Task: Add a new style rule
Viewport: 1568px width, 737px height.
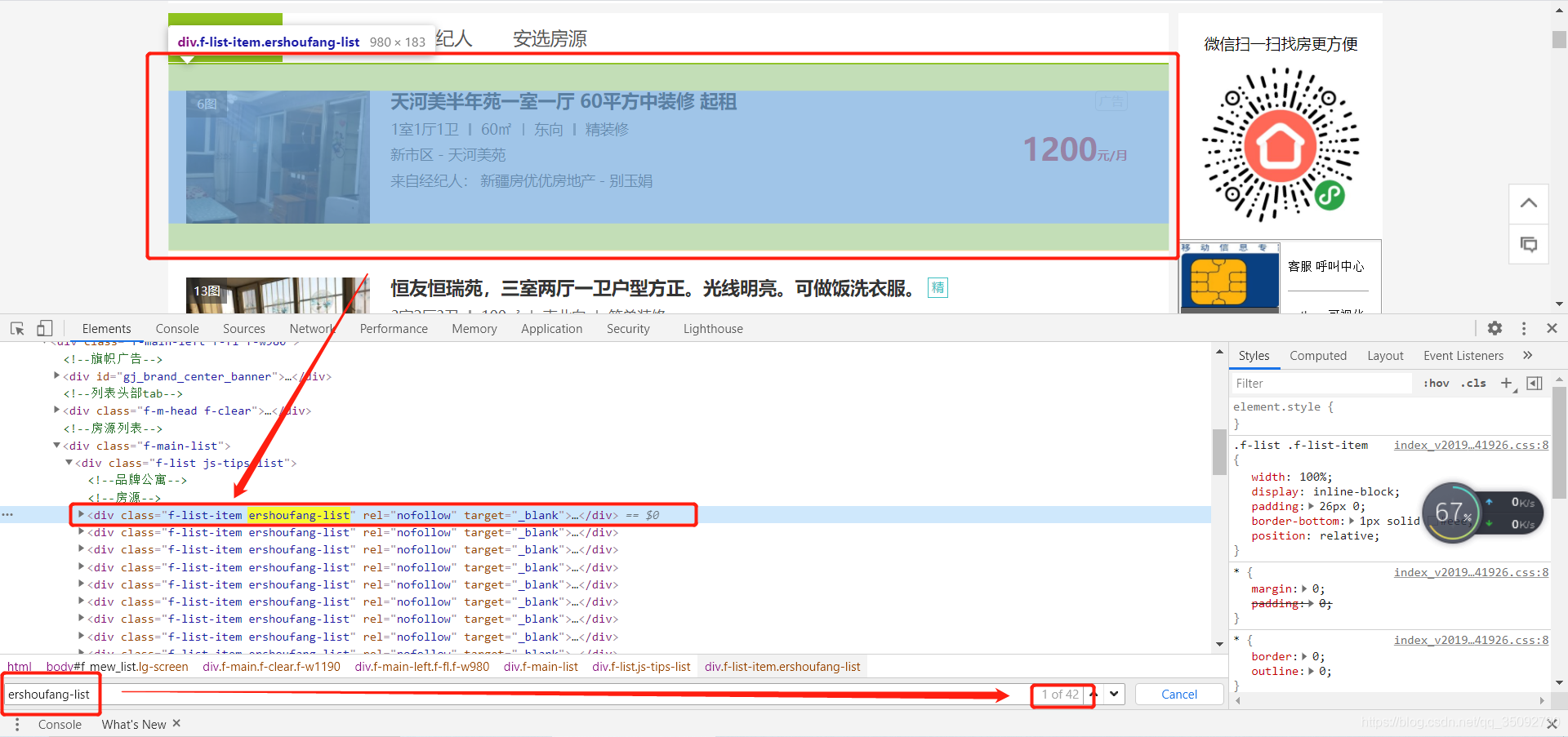Action: pyautogui.click(x=1507, y=383)
